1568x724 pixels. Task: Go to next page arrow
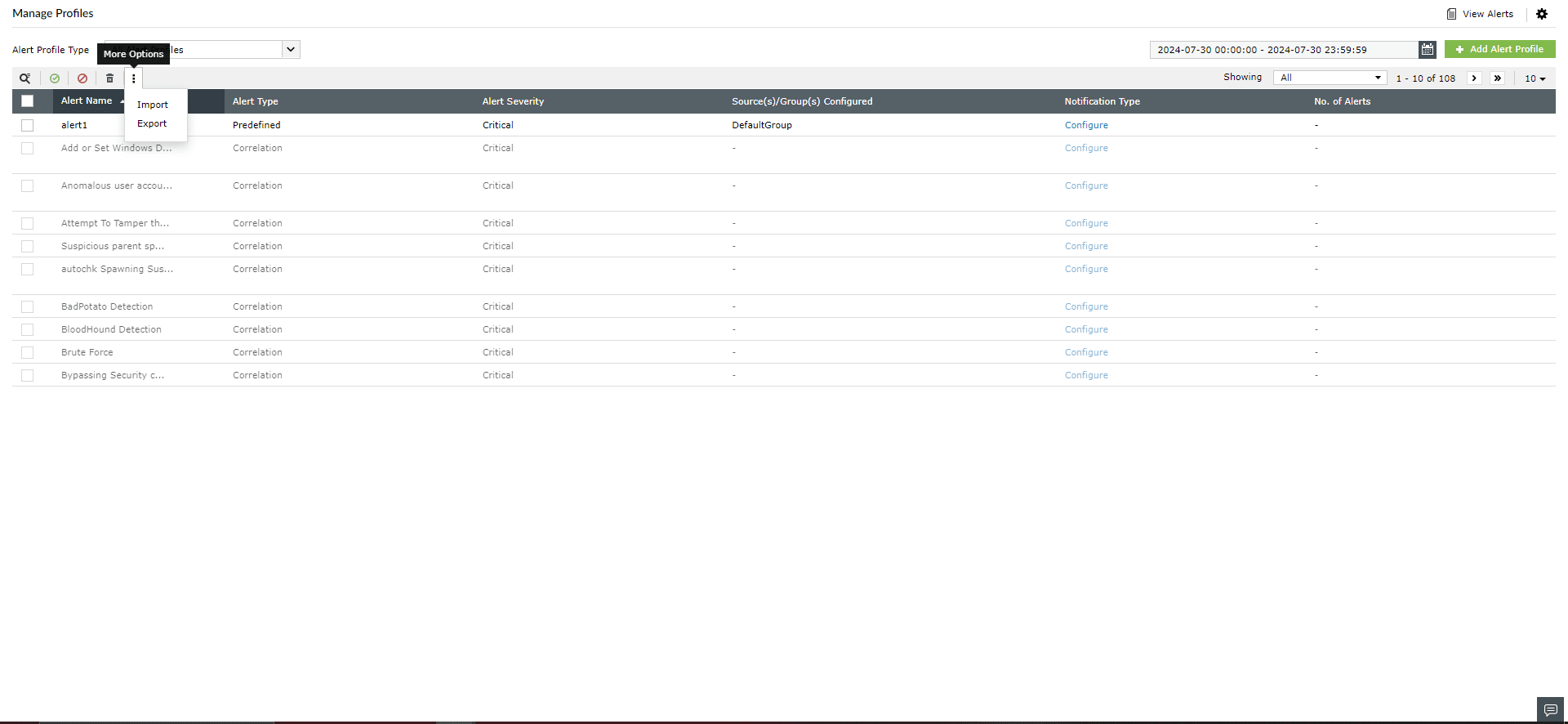coord(1474,78)
